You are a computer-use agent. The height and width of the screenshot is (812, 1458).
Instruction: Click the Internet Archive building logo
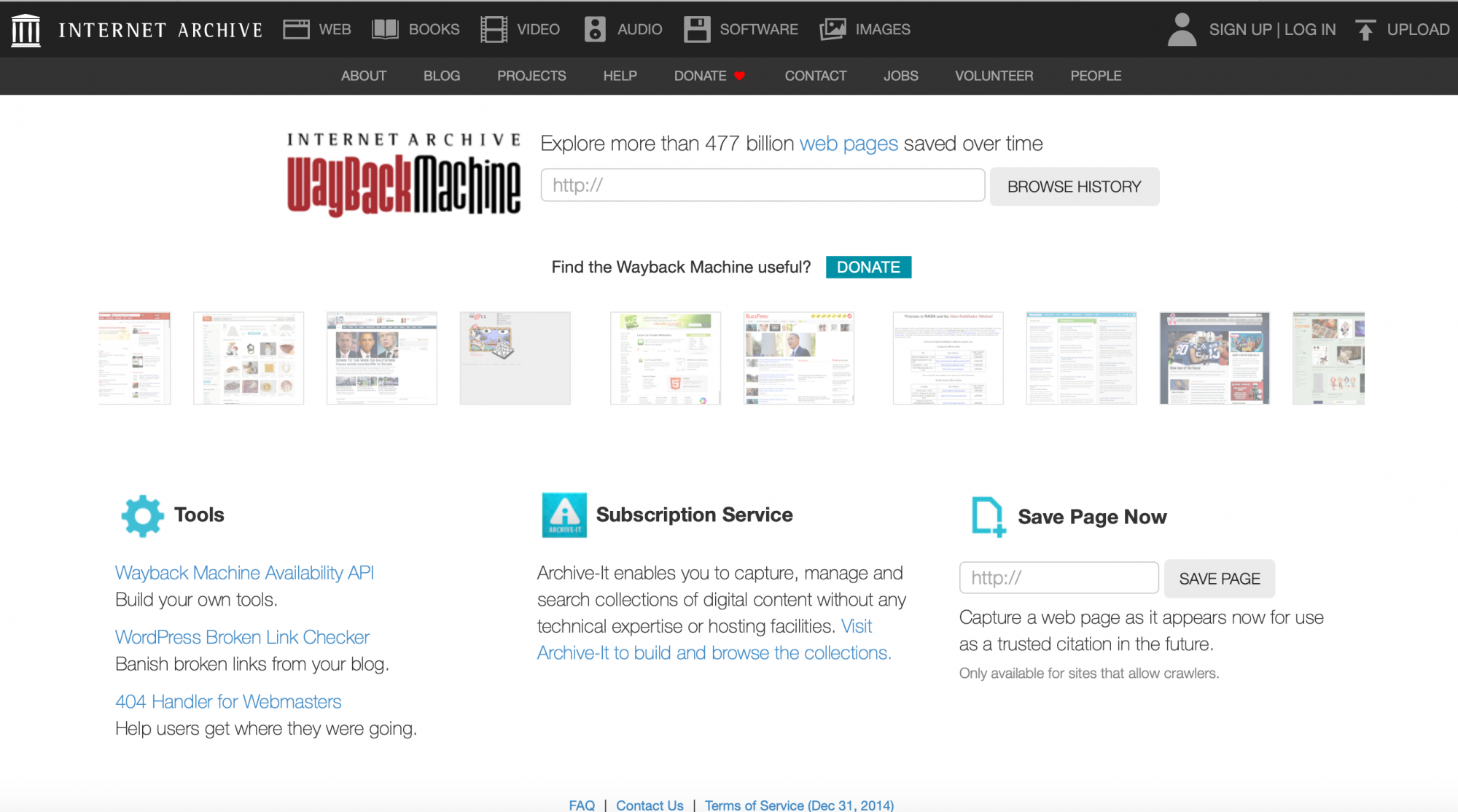coord(26,30)
